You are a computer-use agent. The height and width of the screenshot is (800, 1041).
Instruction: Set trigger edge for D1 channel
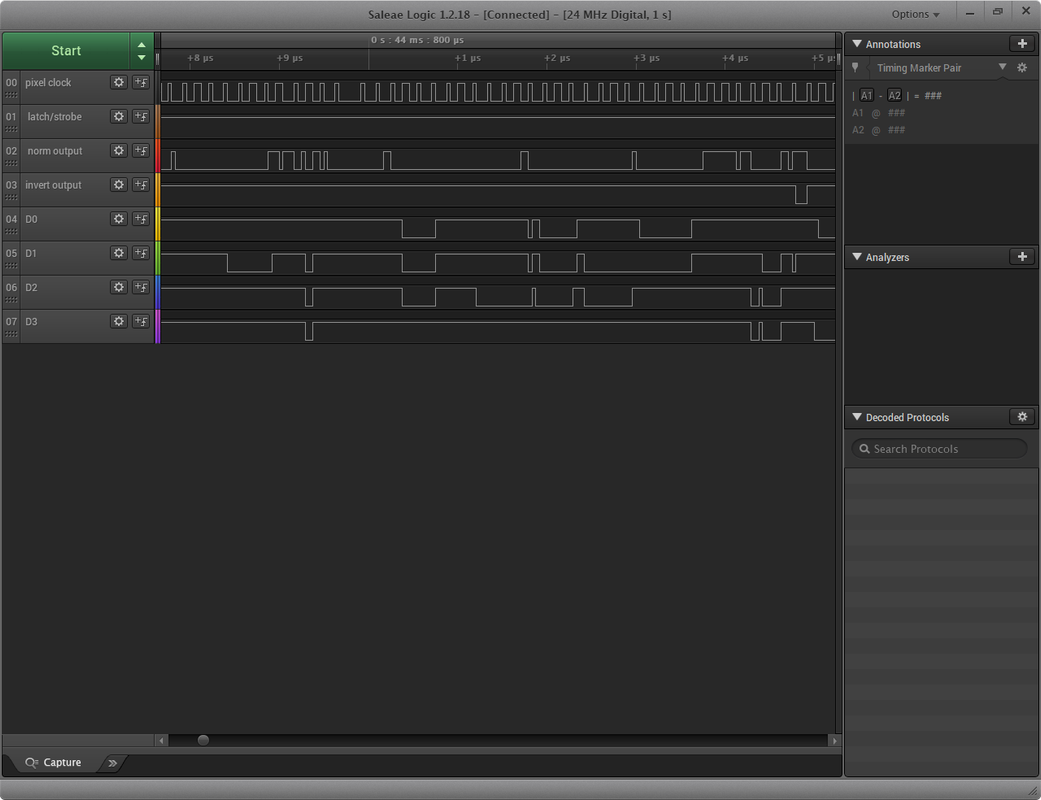point(141,253)
